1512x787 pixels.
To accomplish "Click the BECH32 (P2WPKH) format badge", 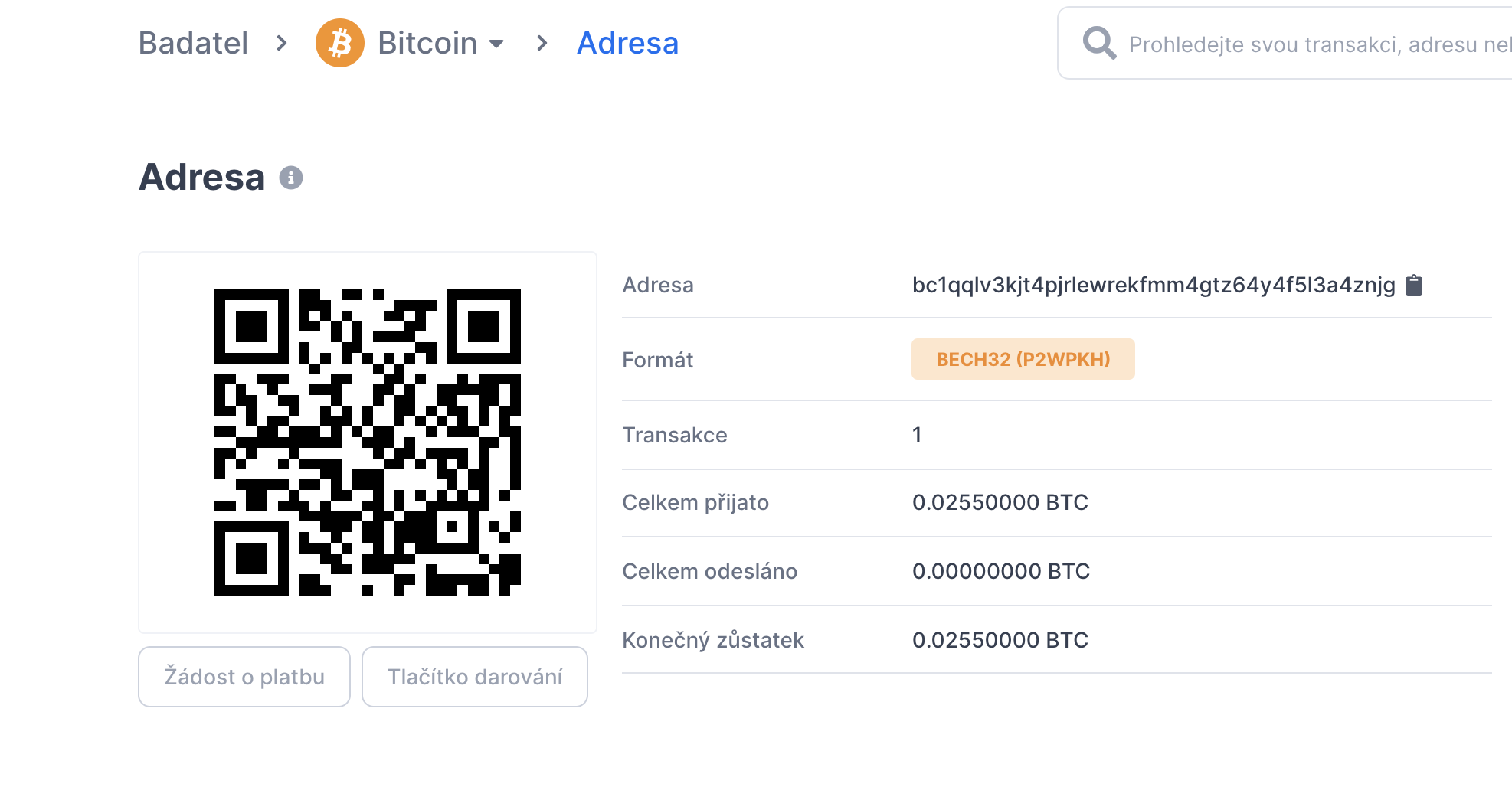I will click(x=1023, y=359).
